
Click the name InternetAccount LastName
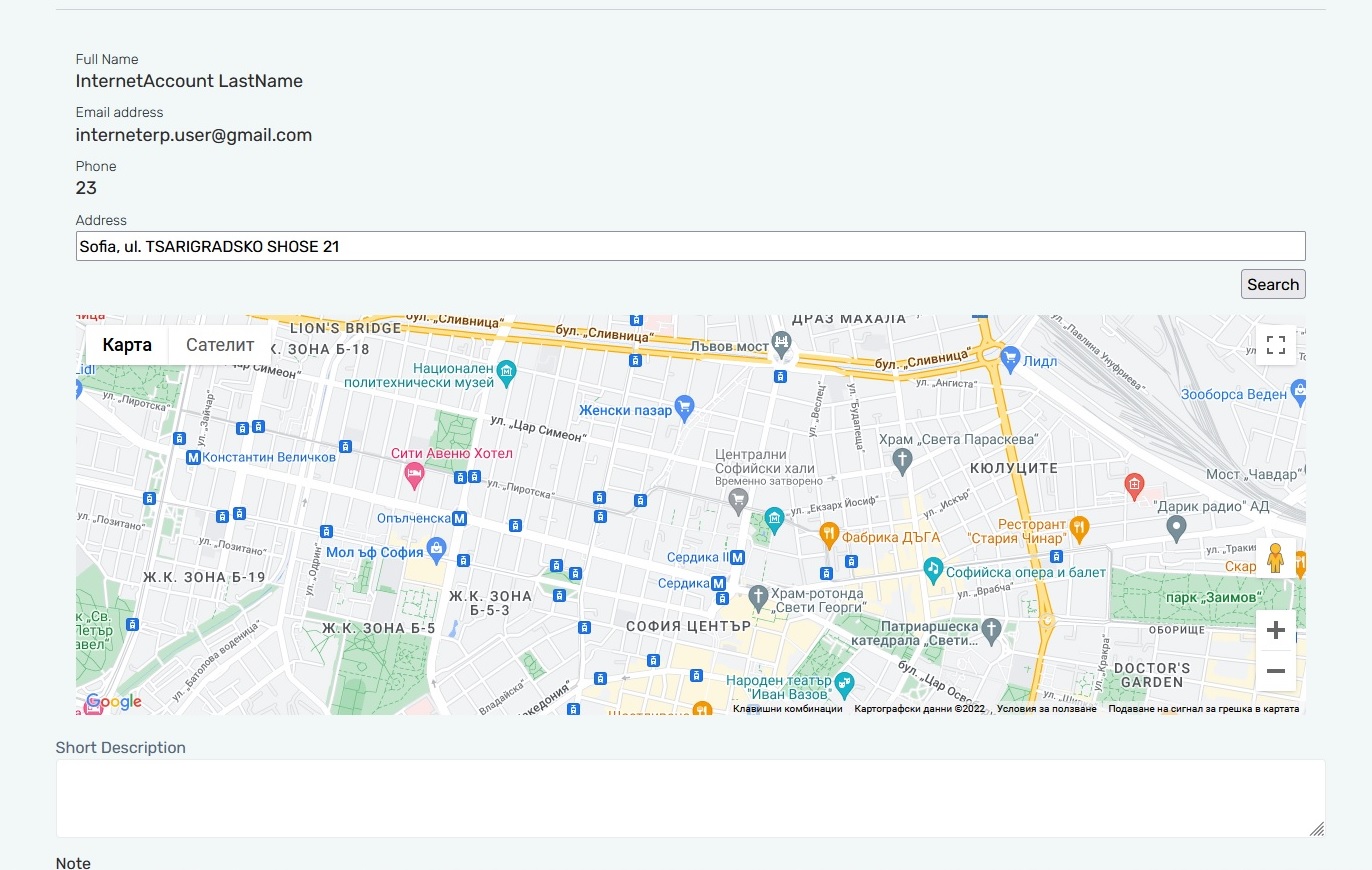point(189,81)
